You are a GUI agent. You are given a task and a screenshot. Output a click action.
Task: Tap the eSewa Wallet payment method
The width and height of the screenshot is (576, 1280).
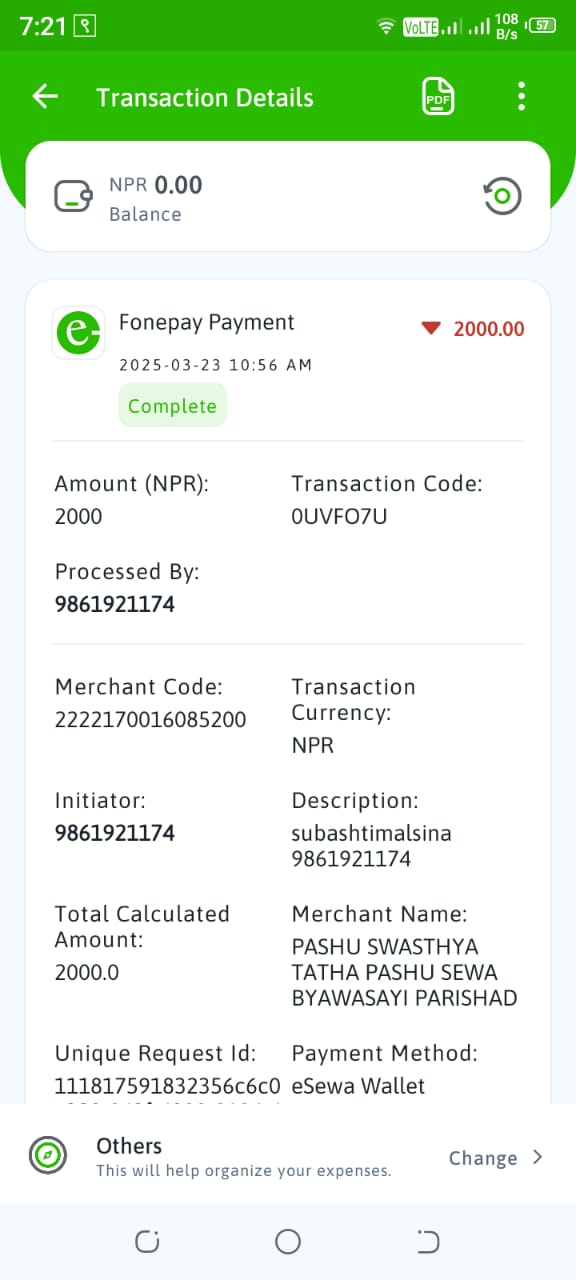pyautogui.click(x=358, y=1086)
